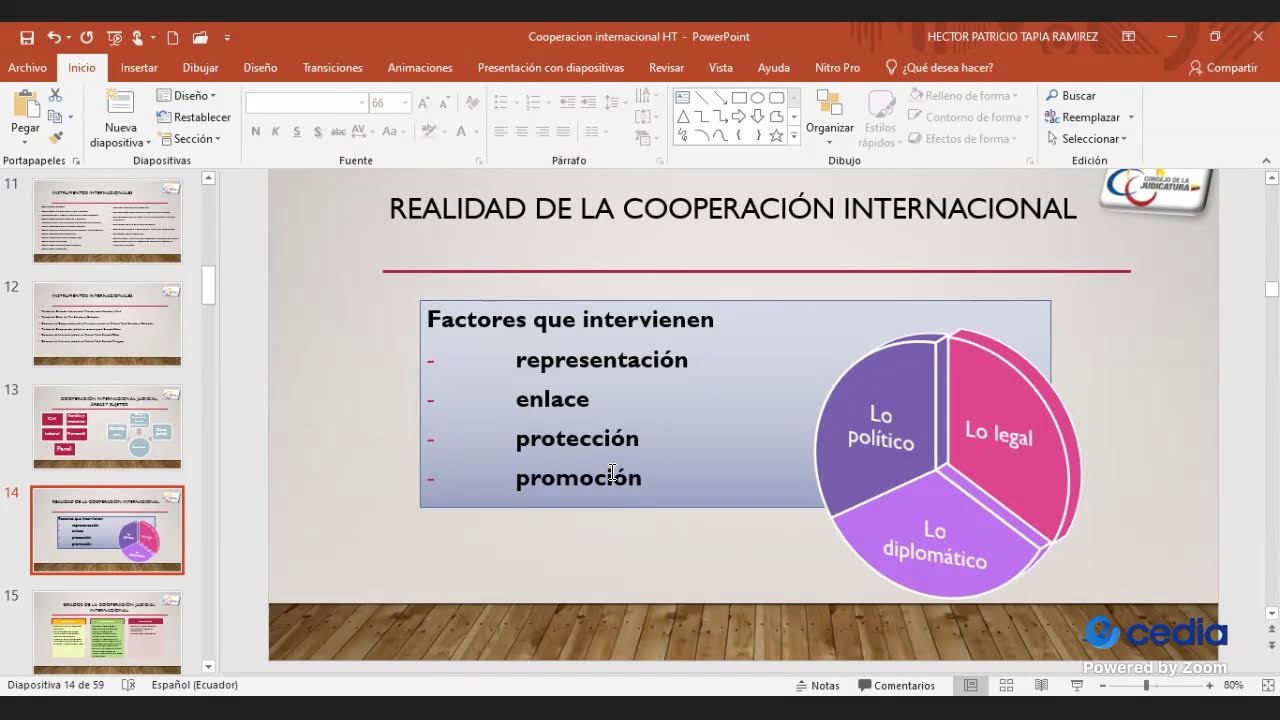The image size is (1280, 720).
Task: Click Restablecer to reset slide
Action: (x=194, y=117)
